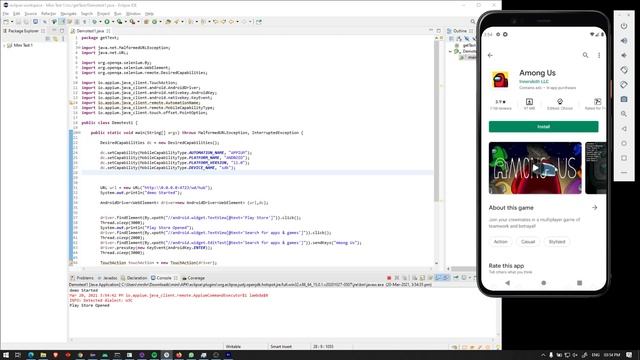Image resolution: width=640 pixels, height=360 pixels.
Task: Raise volume with emulator volume up icon
Action: point(624,40)
